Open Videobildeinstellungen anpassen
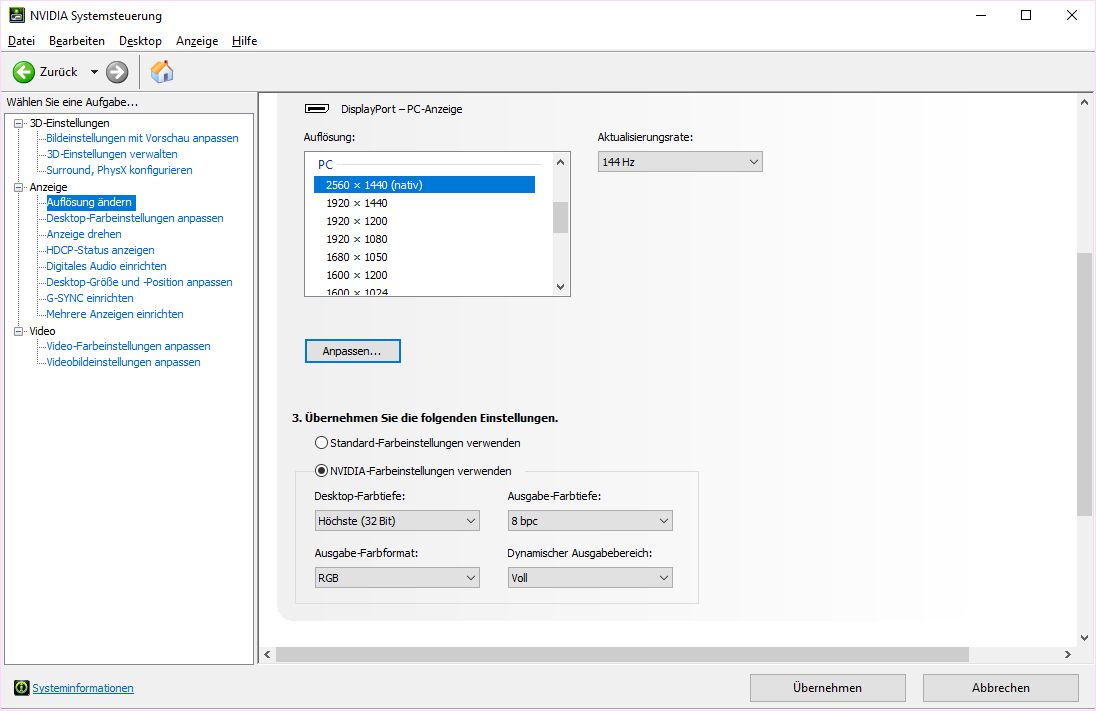The height and width of the screenshot is (711, 1096). point(123,363)
